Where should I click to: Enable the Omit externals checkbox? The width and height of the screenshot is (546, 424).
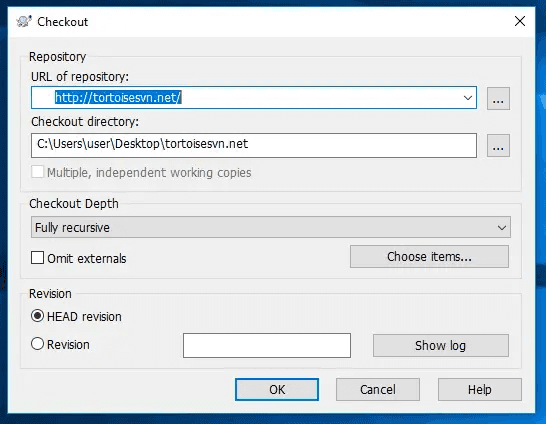point(37,258)
